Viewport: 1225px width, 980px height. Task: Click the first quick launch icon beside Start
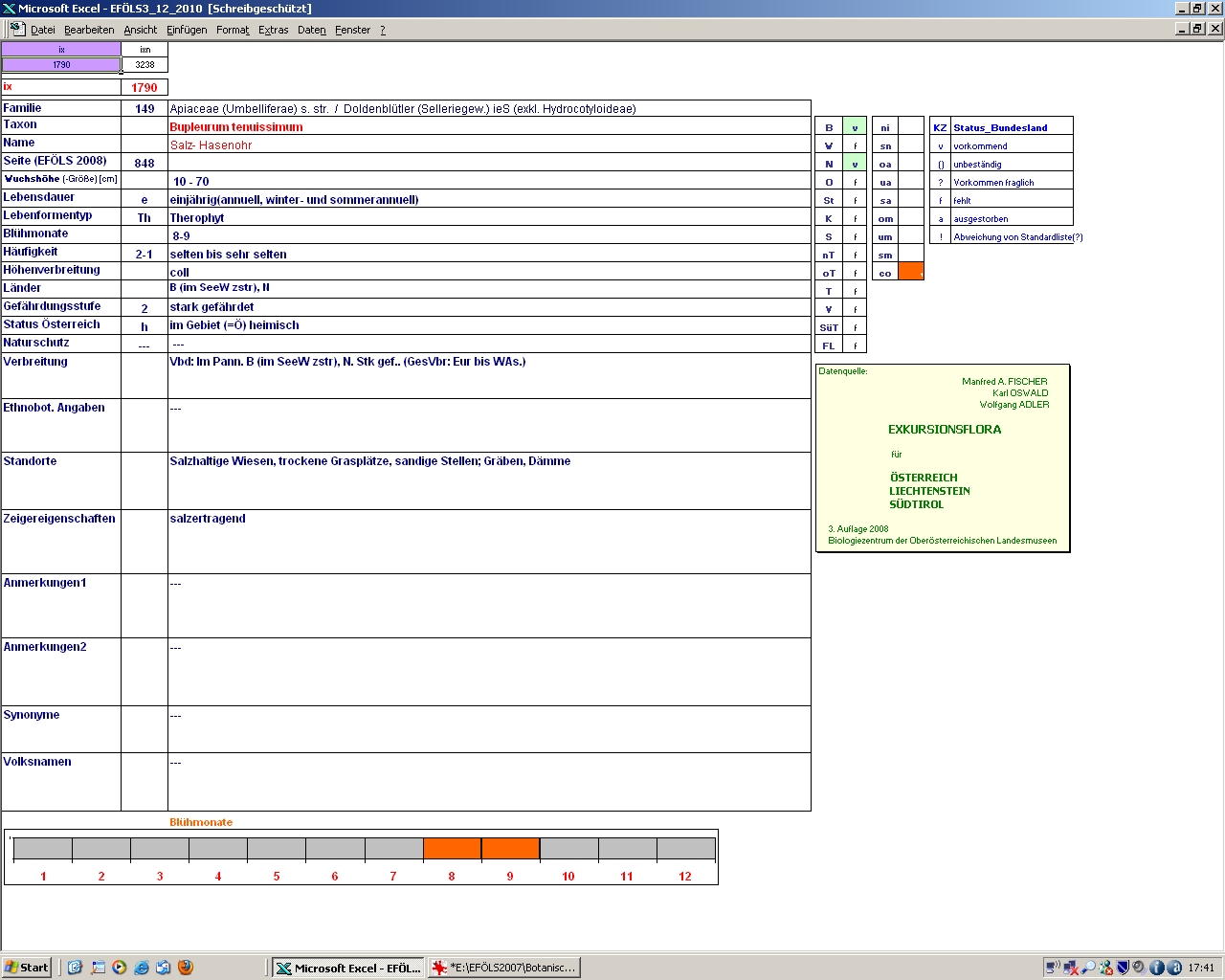click(x=76, y=968)
